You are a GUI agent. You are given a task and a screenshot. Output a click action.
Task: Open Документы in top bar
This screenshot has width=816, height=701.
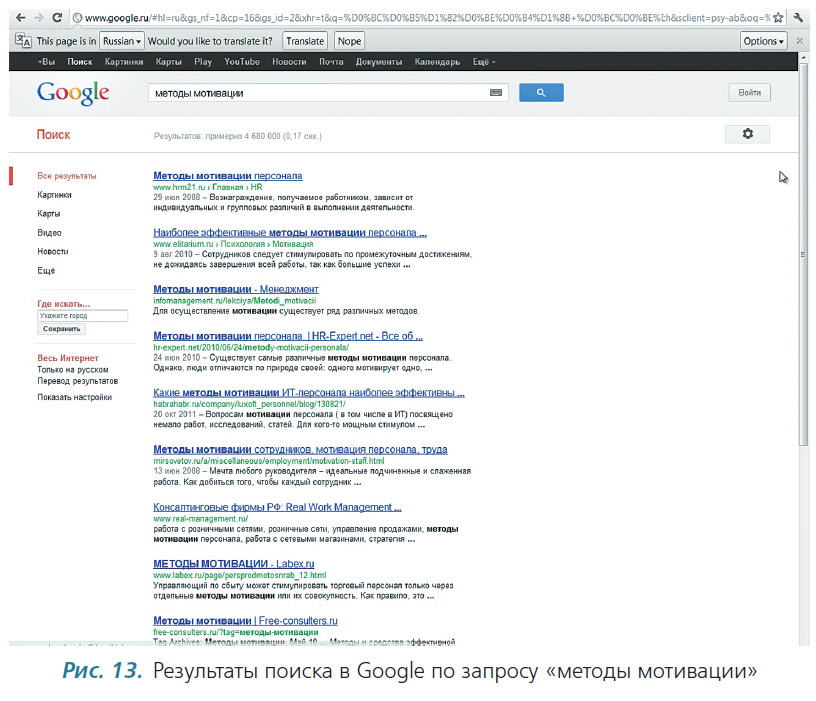379,62
